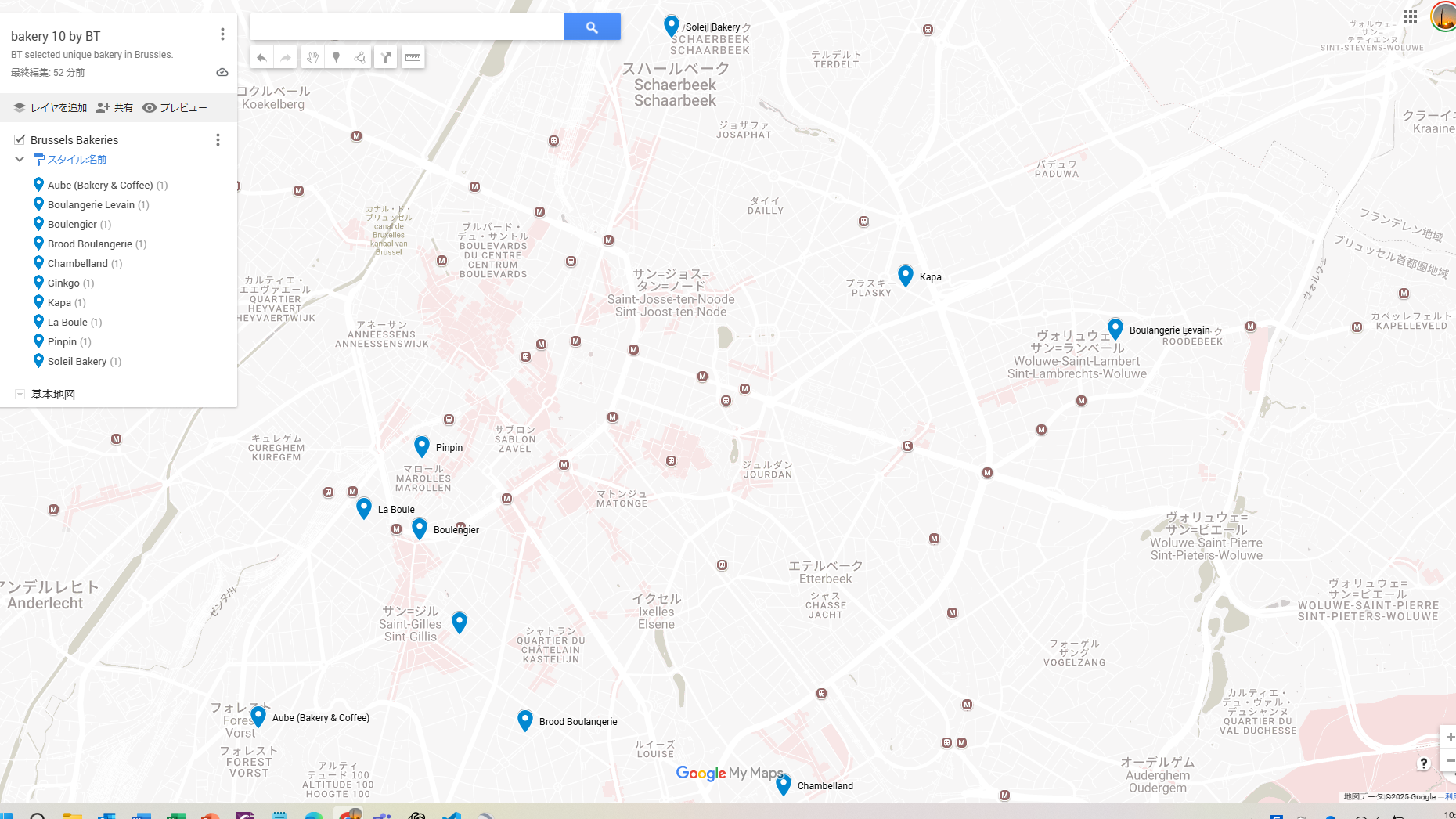Click the Chambelland map pin
This screenshot has height=819, width=1456.
click(784, 785)
